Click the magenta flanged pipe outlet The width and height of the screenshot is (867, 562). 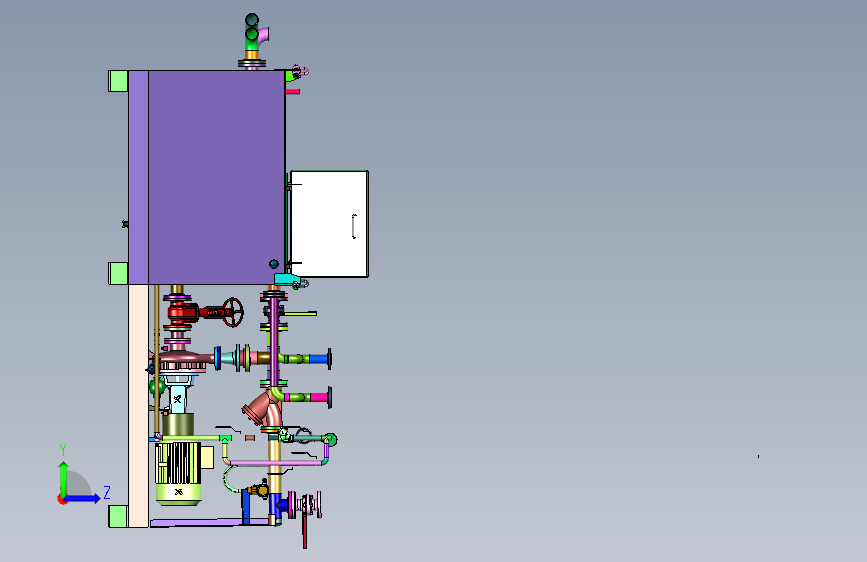tap(320, 397)
